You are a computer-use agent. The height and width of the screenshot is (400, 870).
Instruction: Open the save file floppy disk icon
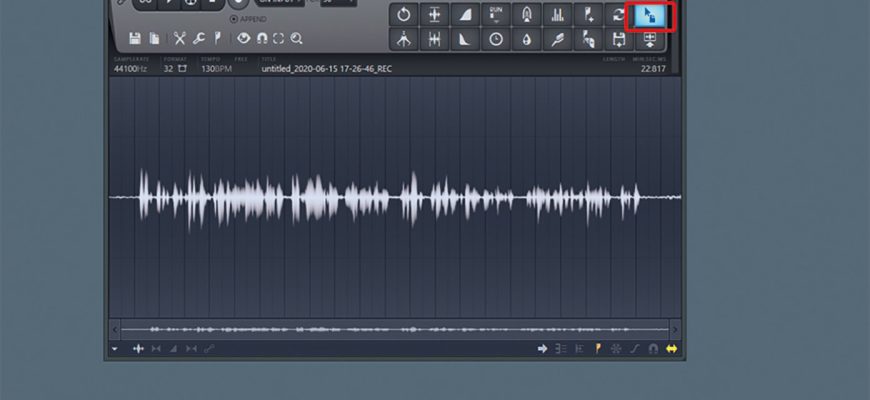tap(134, 39)
